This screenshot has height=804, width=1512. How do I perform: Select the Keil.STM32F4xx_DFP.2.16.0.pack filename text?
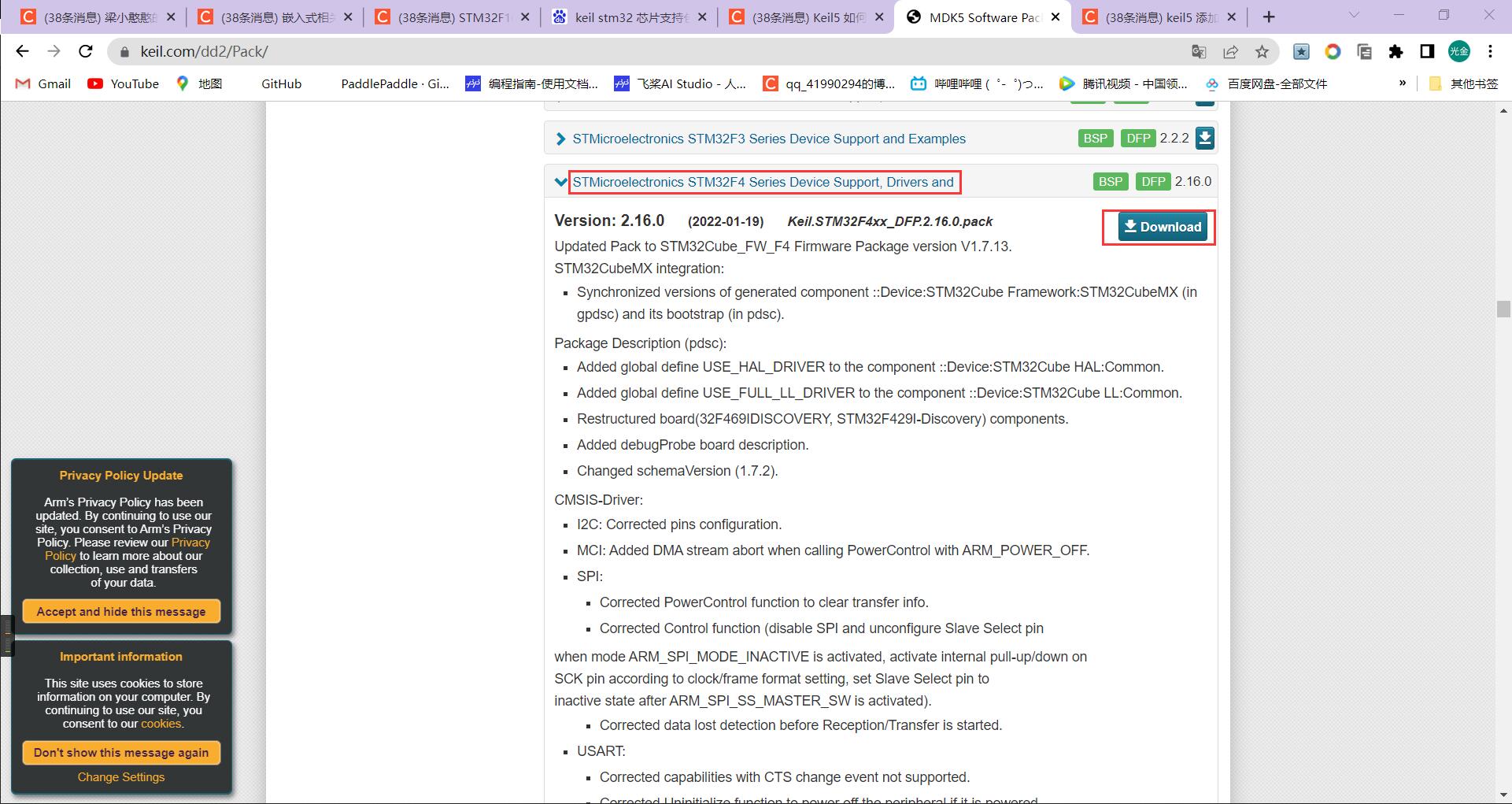[890, 221]
